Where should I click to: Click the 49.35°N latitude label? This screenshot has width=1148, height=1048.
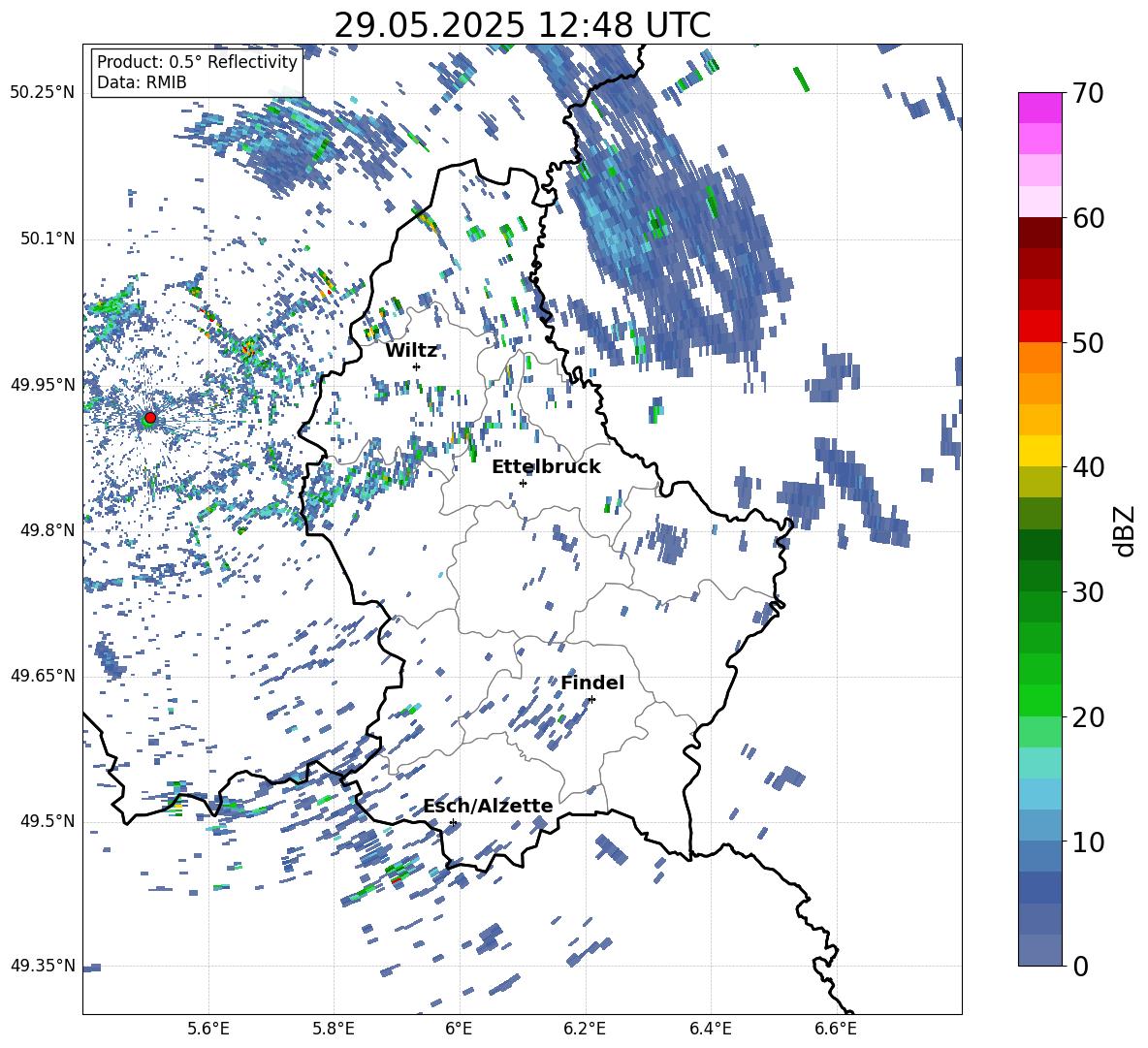pos(43,966)
